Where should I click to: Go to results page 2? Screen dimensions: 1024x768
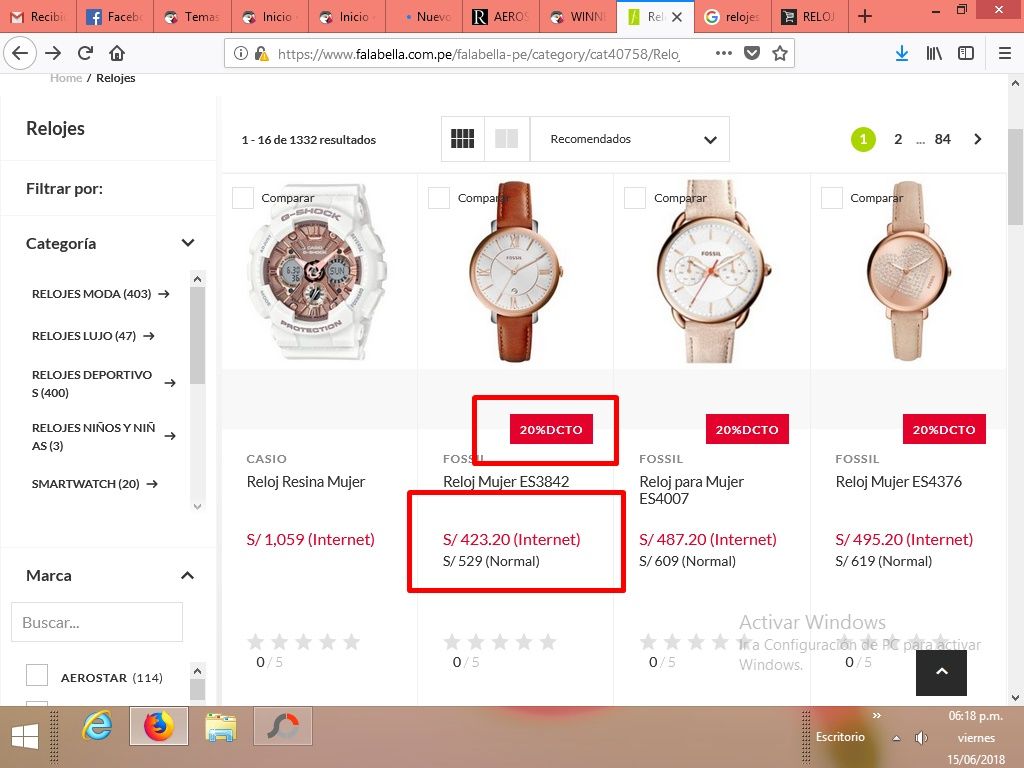coord(898,139)
